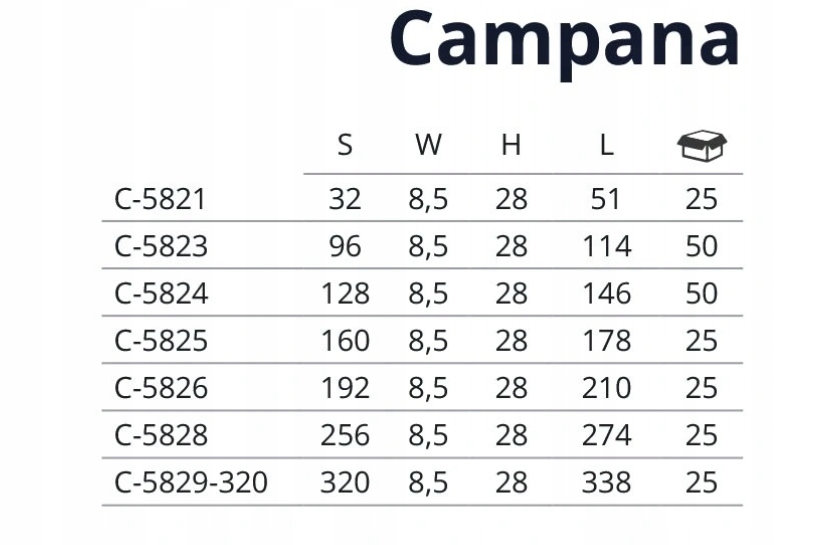Click product code C-5828
This screenshot has height=545, width=835.
pos(161,436)
